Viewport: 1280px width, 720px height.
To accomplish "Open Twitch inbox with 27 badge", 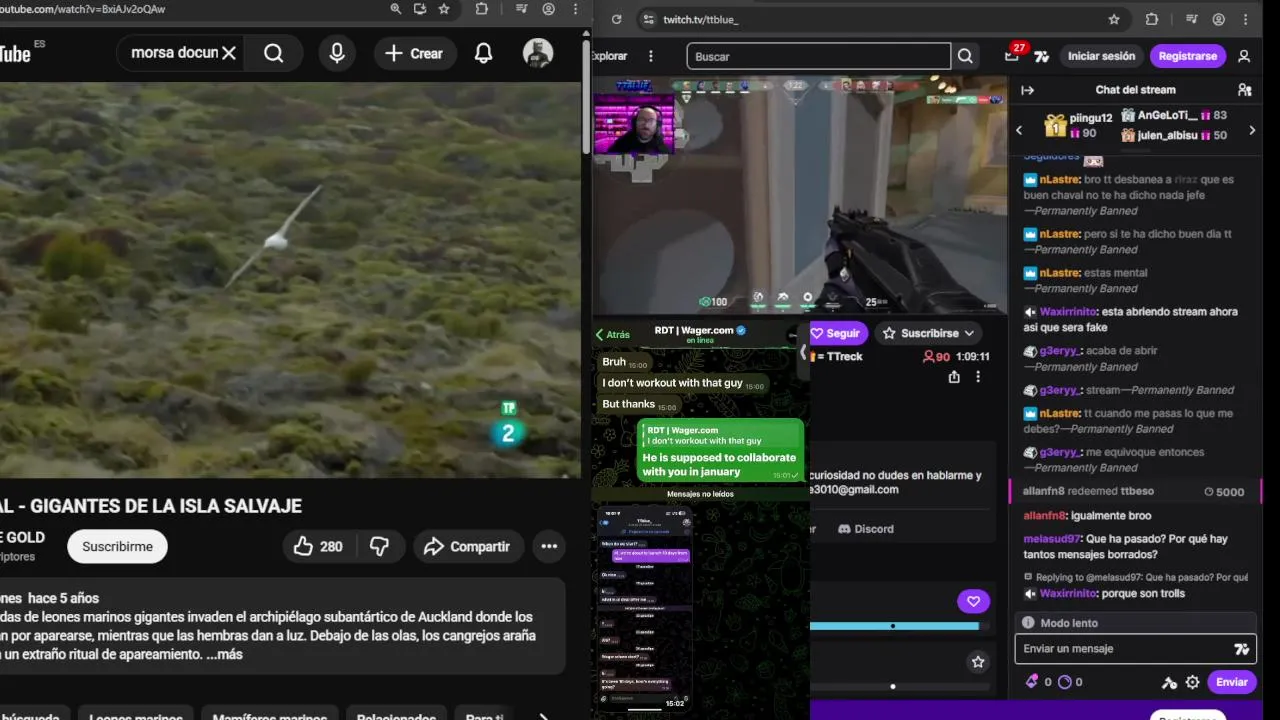I will pyautogui.click(x=1013, y=55).
